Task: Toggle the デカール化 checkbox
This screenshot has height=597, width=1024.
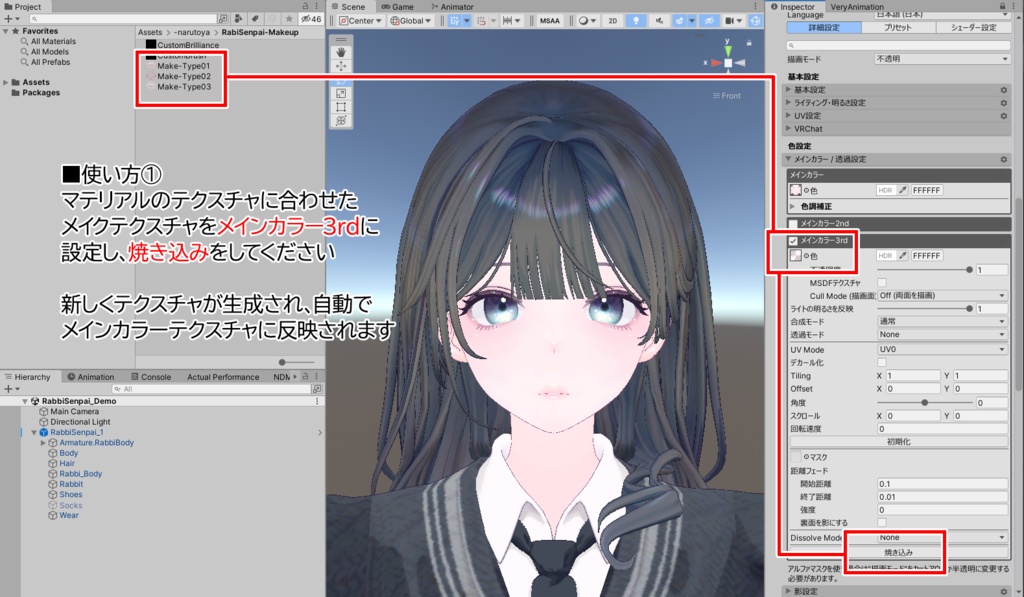Action: 882,363
